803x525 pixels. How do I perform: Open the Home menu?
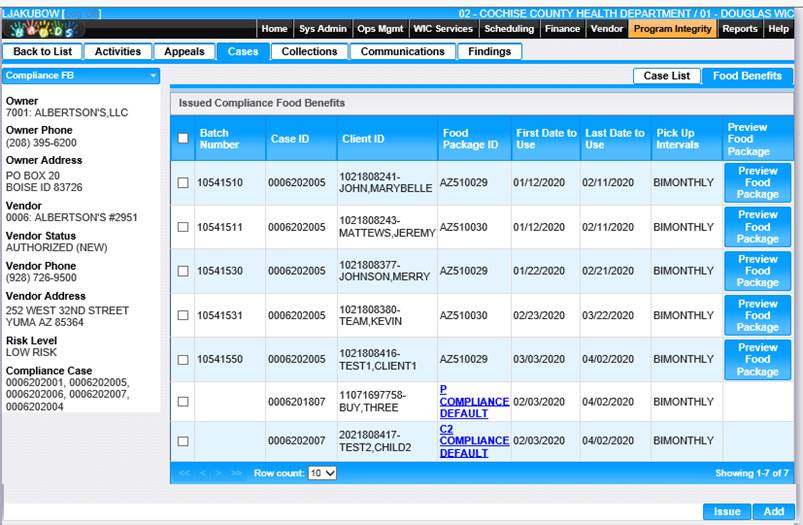274,29
